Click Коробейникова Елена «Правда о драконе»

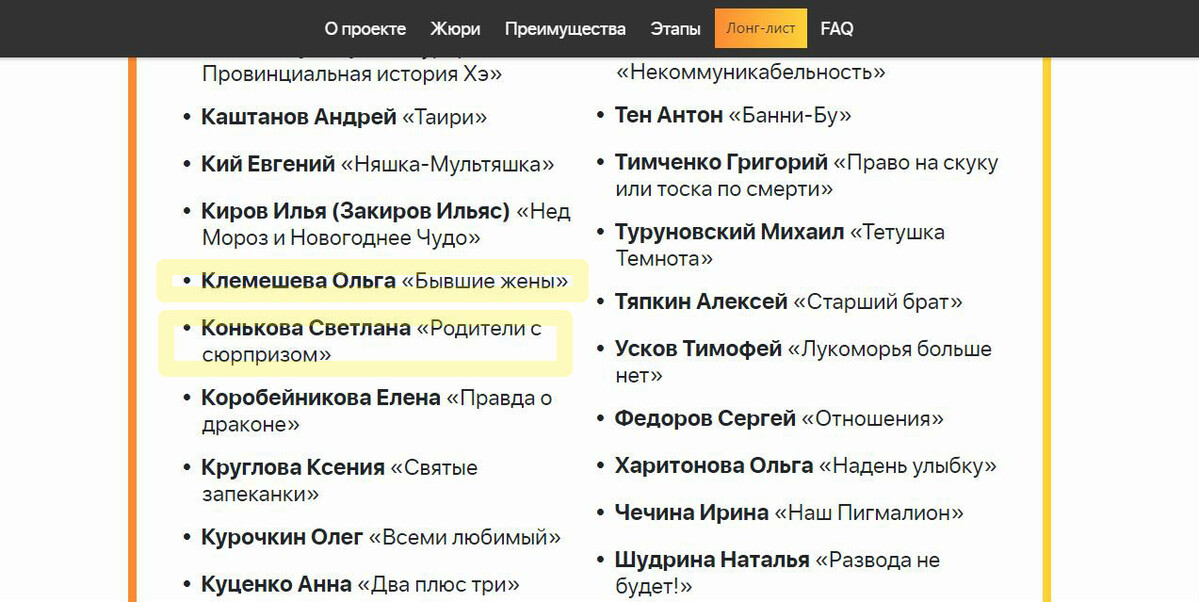376,410
